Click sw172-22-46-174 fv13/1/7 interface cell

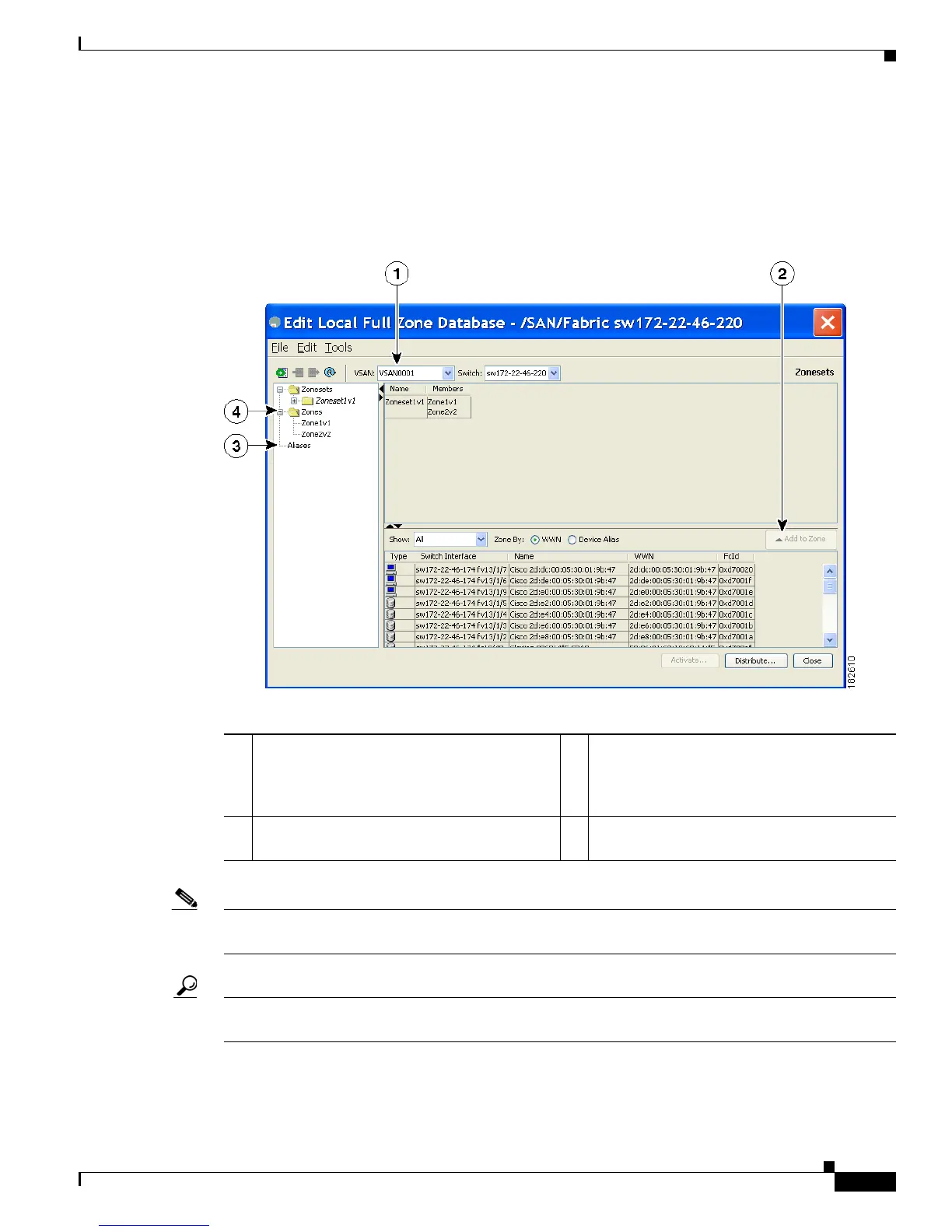click(460, 570)
